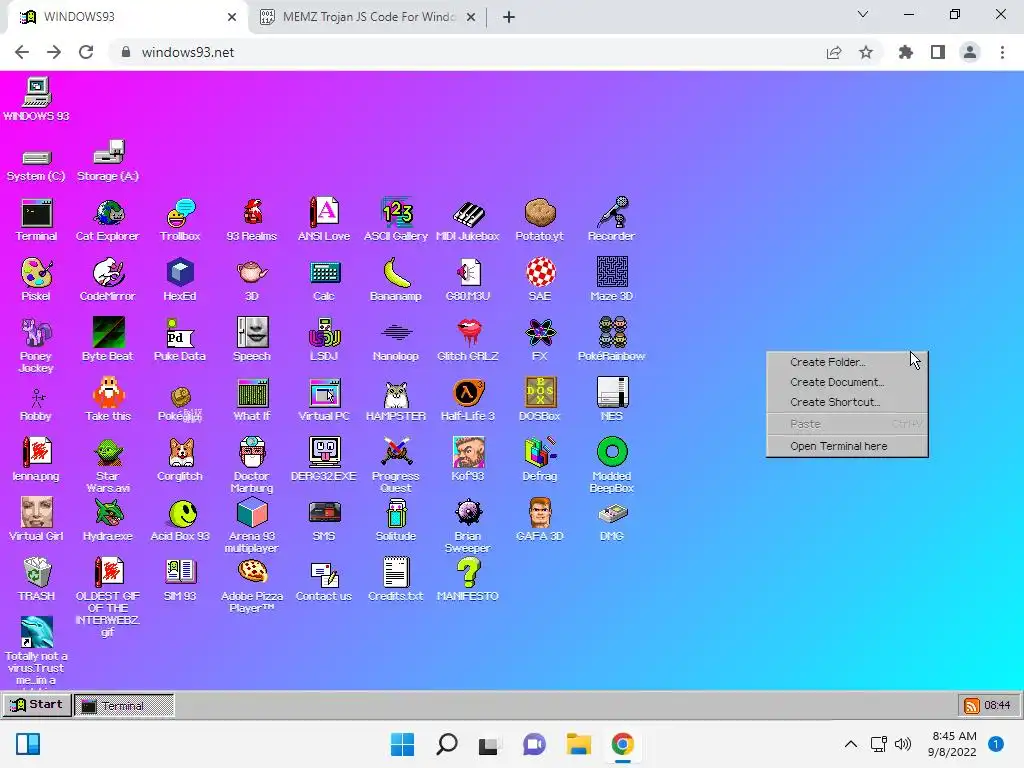Reload the windows93.net page
This screenshot has height=768, width=1024.
pyautogui.click(x=86, y=52)
